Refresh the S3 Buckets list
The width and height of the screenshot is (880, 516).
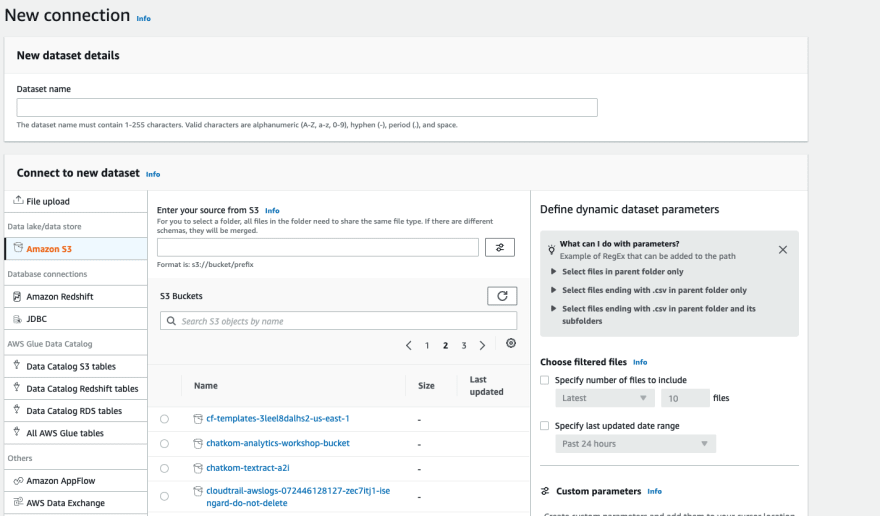[502, 296]
